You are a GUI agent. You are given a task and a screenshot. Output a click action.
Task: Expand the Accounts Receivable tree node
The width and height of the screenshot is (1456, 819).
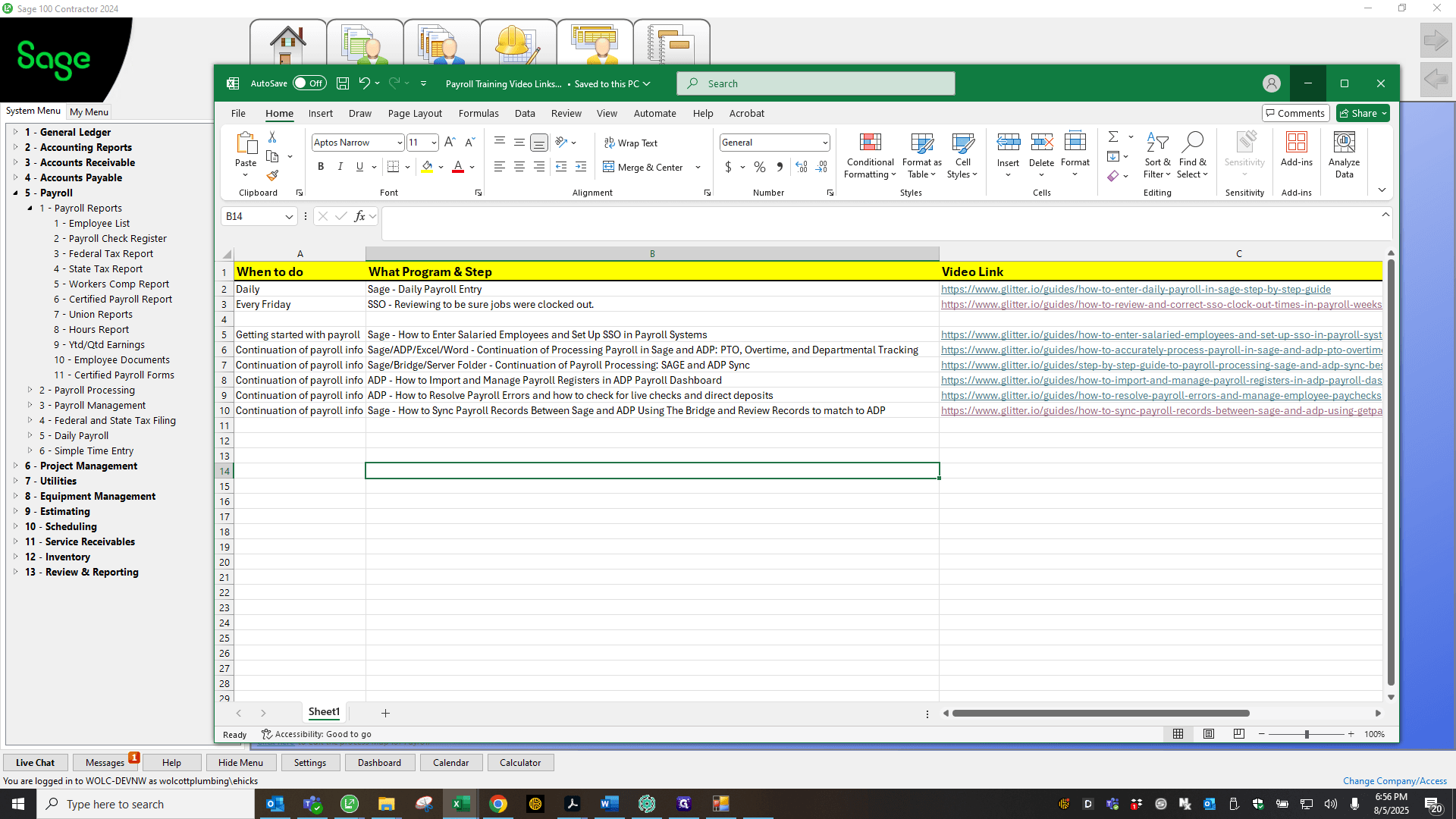[16, 162]
